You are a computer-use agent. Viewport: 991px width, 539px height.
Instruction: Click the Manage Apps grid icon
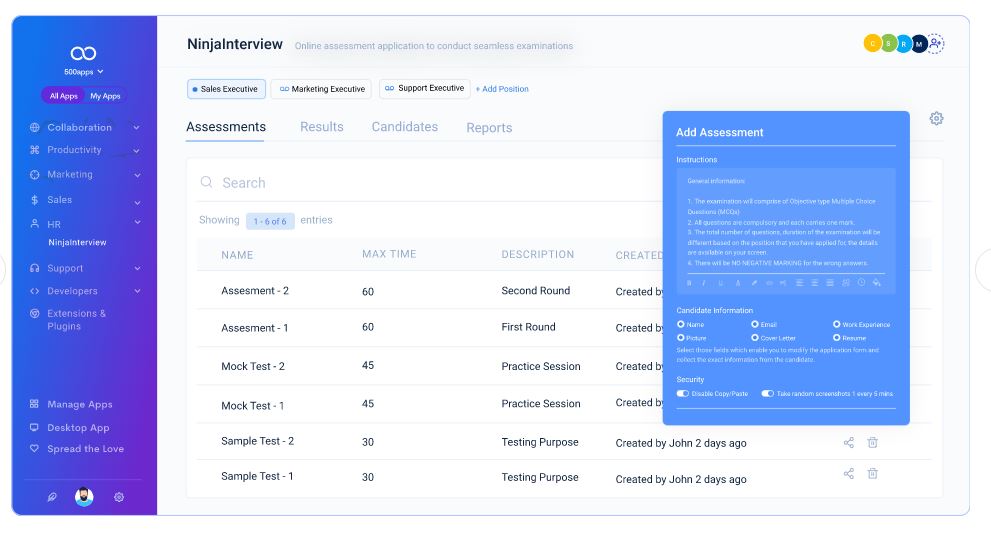[35, 404]
